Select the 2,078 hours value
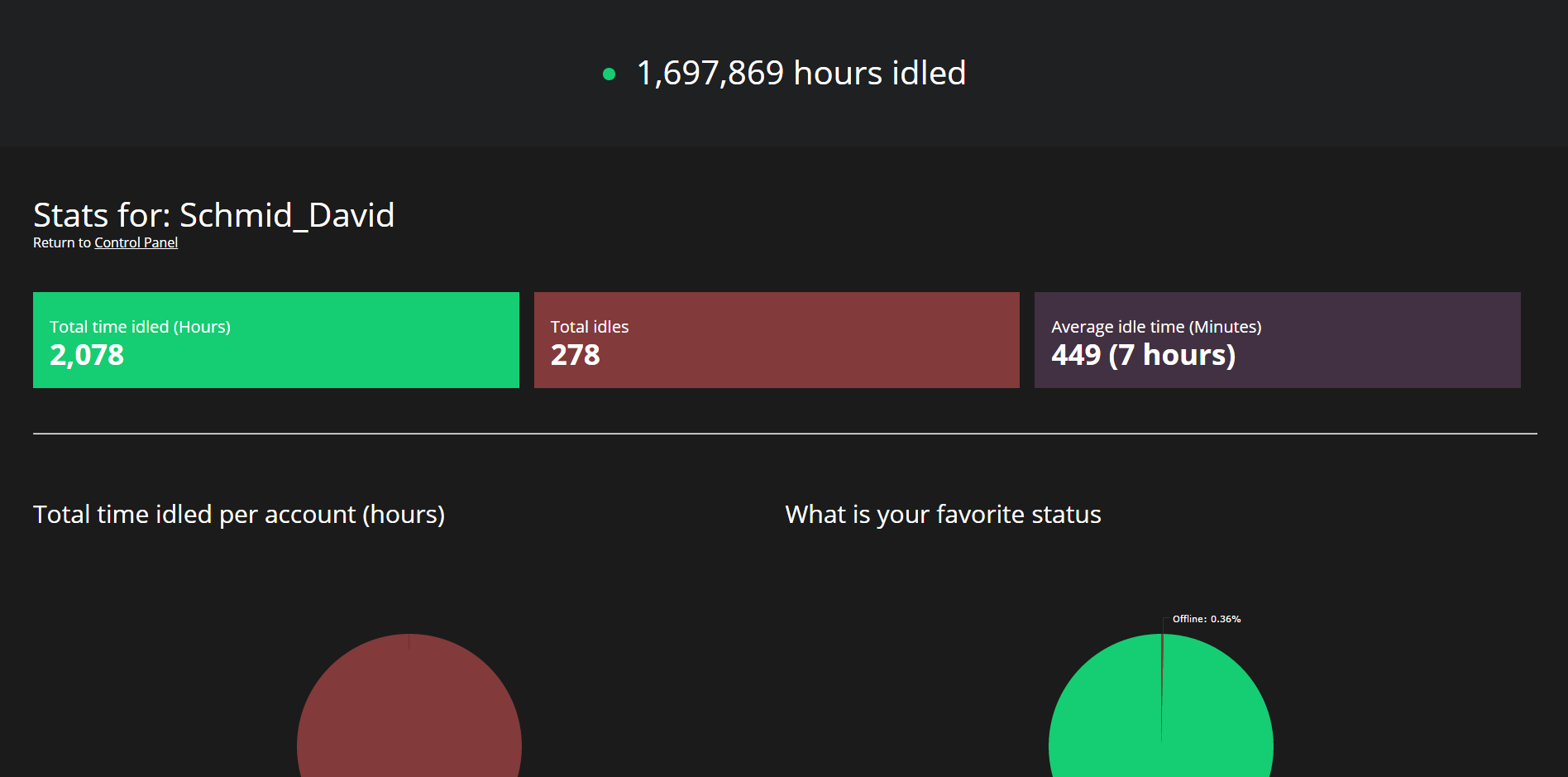 pyautogui.click(x=87, y=355)
